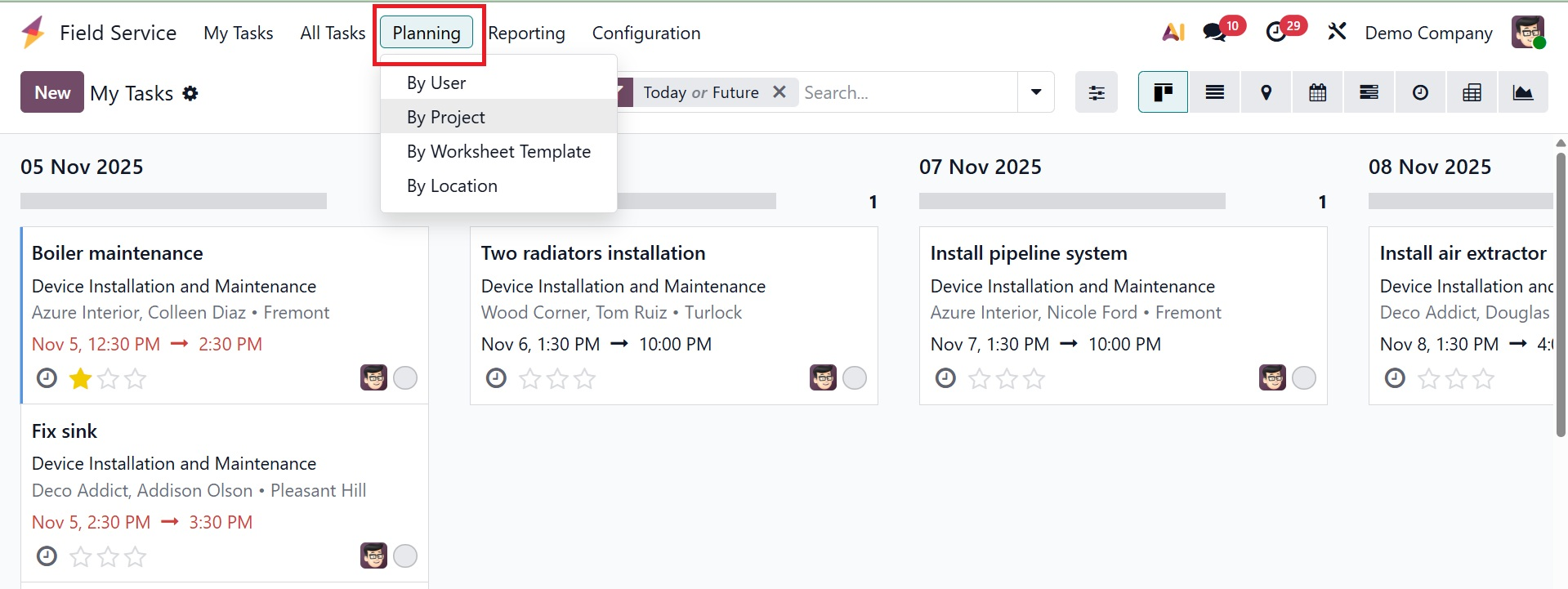Click the Search input field
This screenshot has width=1568, height=589.
point(907,92)
